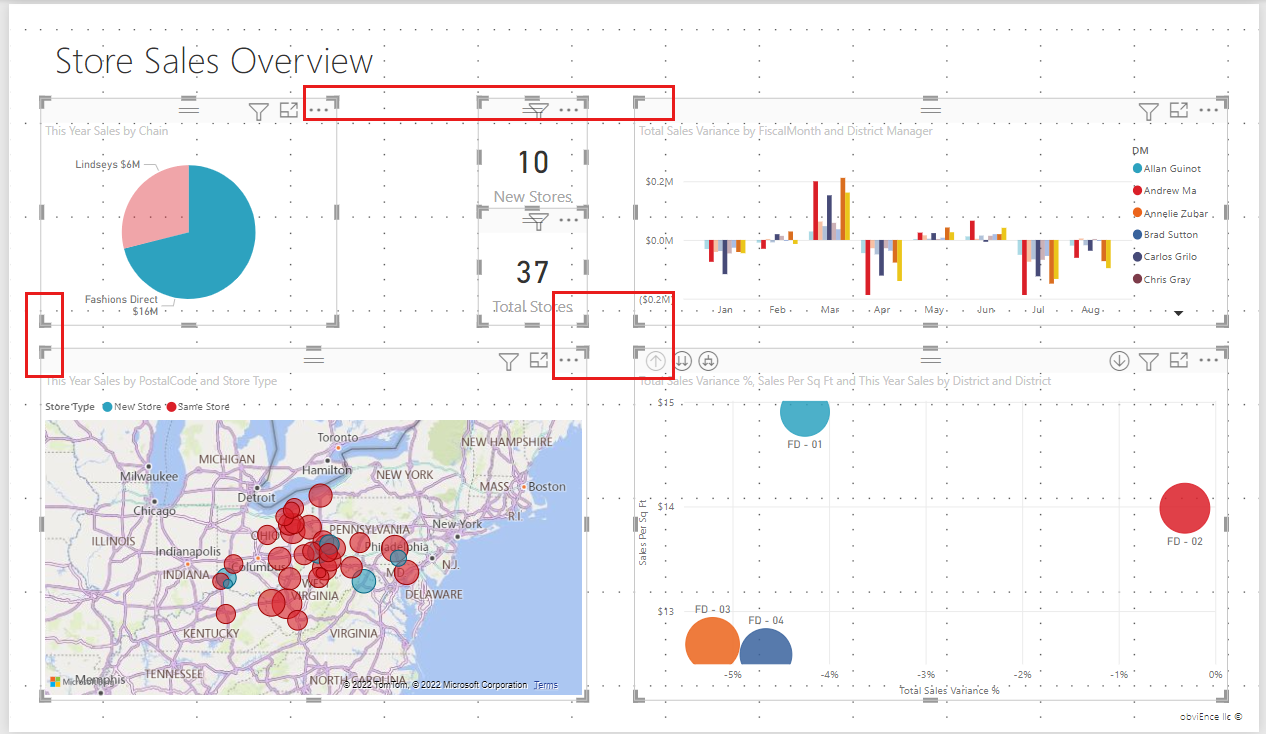Show filters on the scatter chart visual

pyautogui.click(x=1149, y=361)
